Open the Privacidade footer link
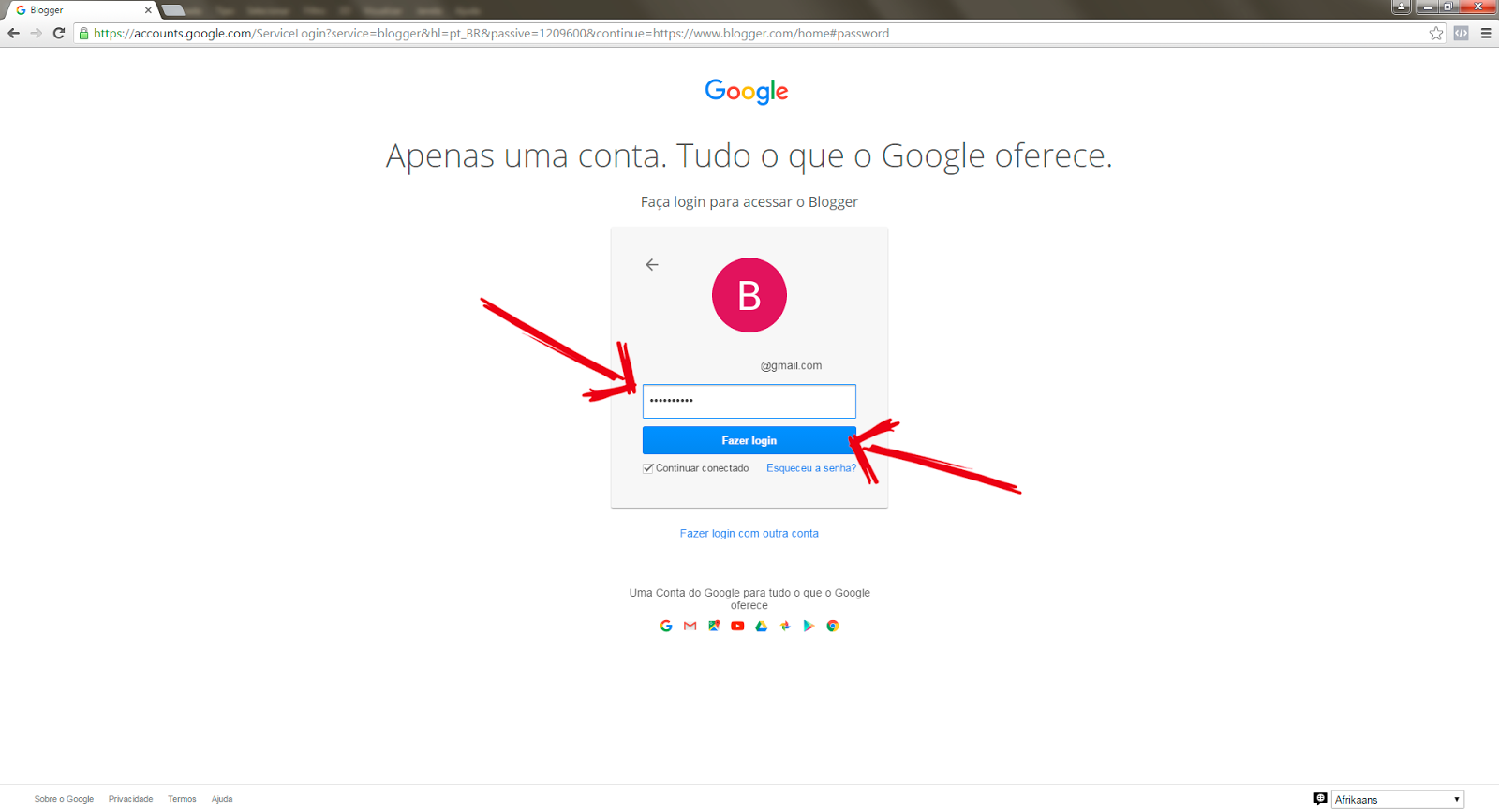 (x=130, y=799)
